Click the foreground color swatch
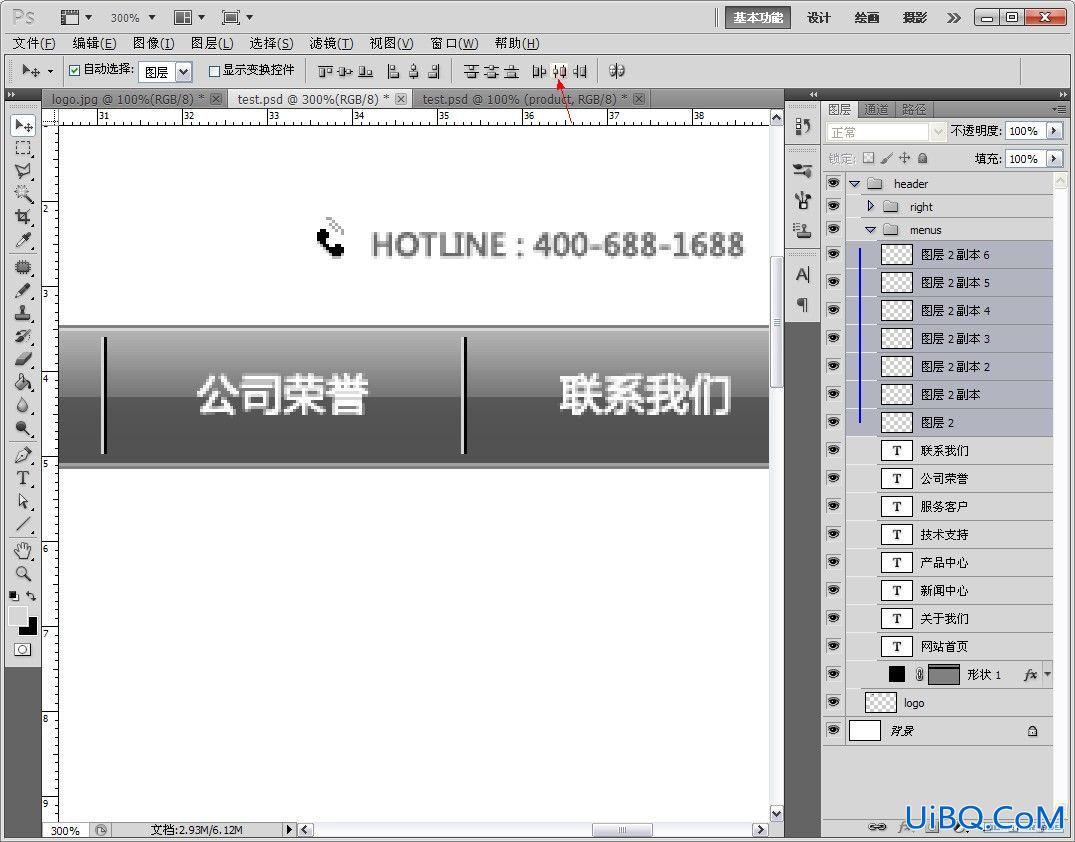Screen dimensions: 1075x842 point(17,616)
